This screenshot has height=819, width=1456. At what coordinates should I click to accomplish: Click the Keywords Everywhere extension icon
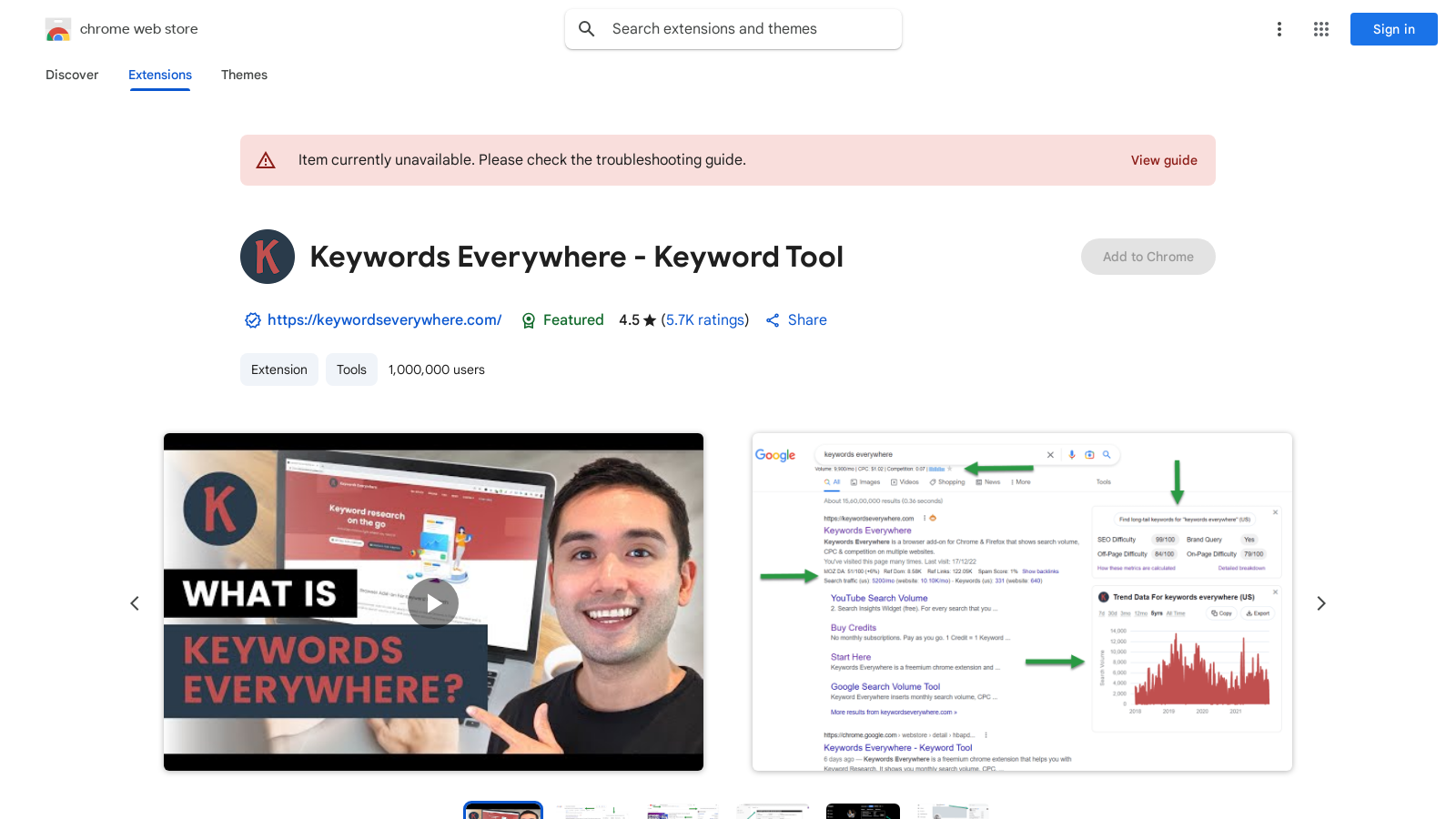(267, 257)
